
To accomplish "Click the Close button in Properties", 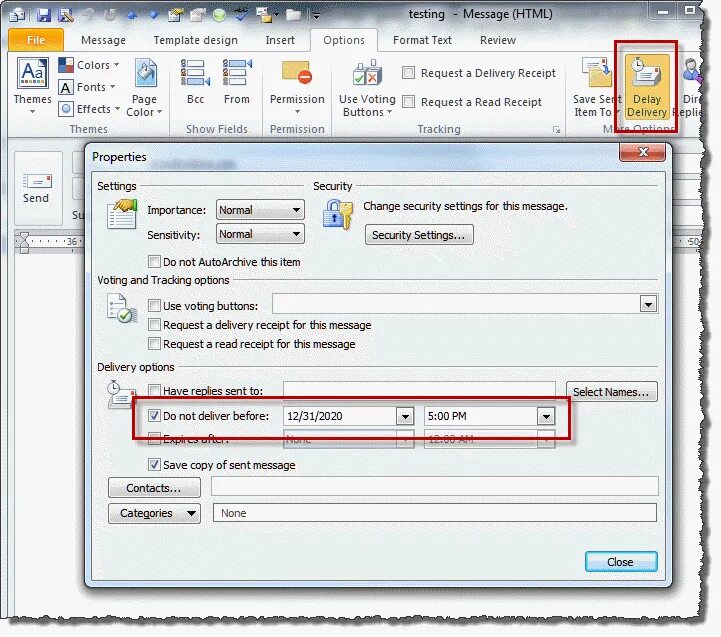I will tap(621, 562).
